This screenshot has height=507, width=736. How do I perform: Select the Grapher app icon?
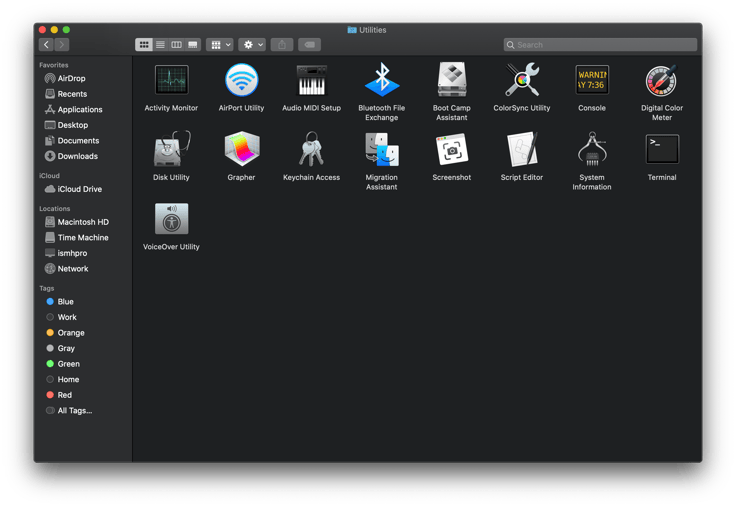[241, 149]
